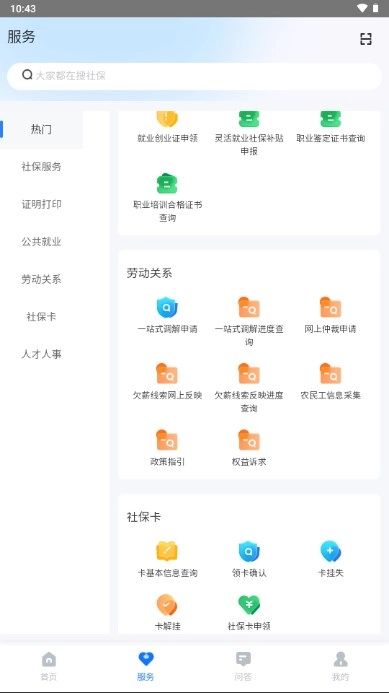
Task: Select the 社保卡 sidebar category
Action: (x=41, y=317)
